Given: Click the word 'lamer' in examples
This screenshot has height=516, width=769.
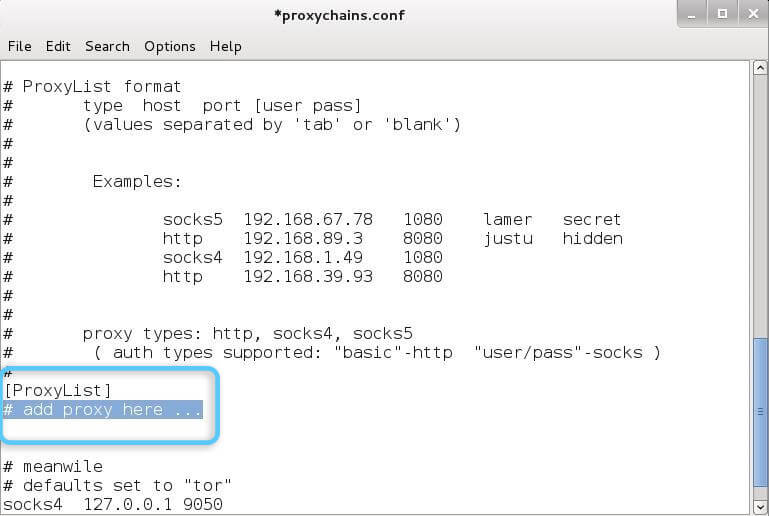Looking at the screenshot, I should [508, 220].
